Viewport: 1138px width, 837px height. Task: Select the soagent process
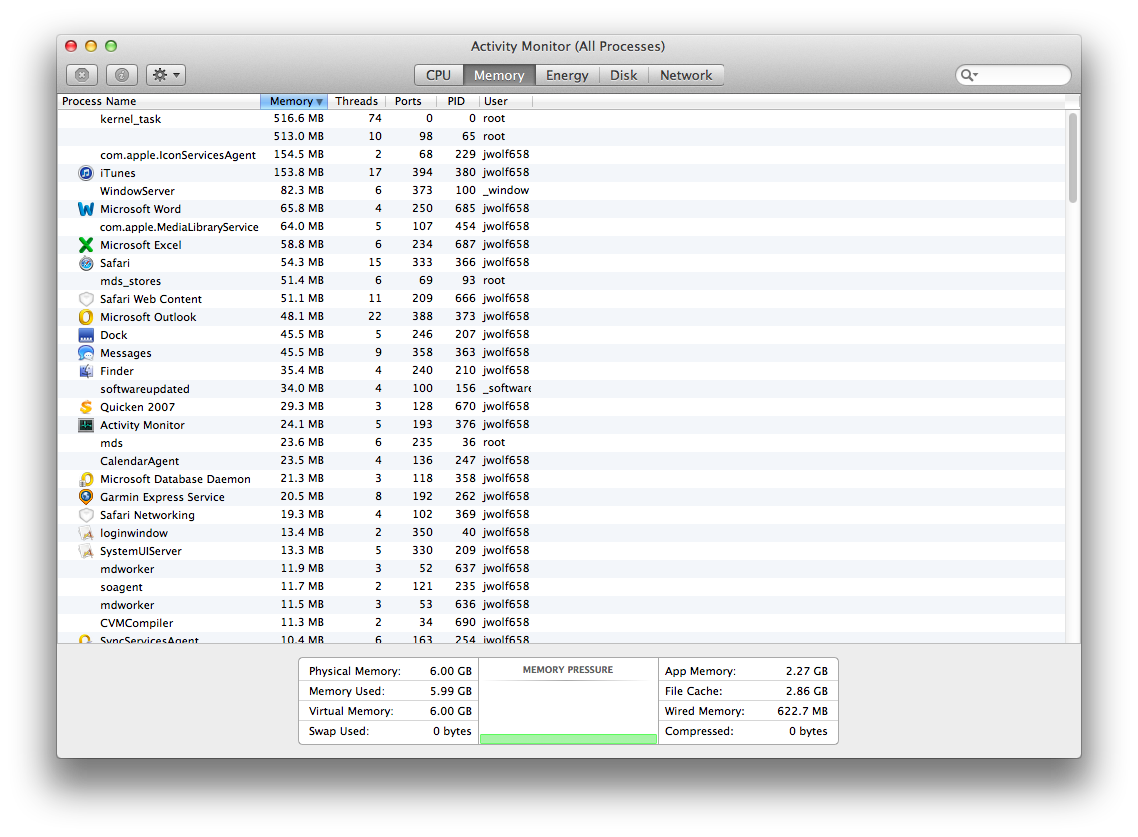click(121, 587)
